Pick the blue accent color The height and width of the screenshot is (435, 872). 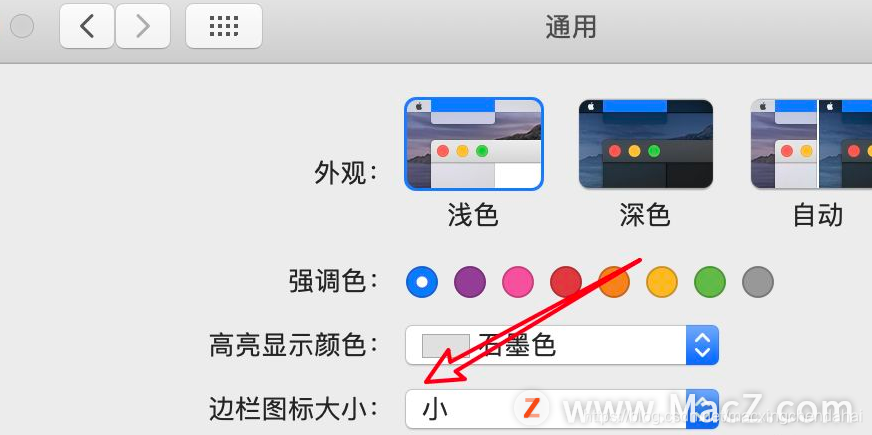click(x=422, y=282)
